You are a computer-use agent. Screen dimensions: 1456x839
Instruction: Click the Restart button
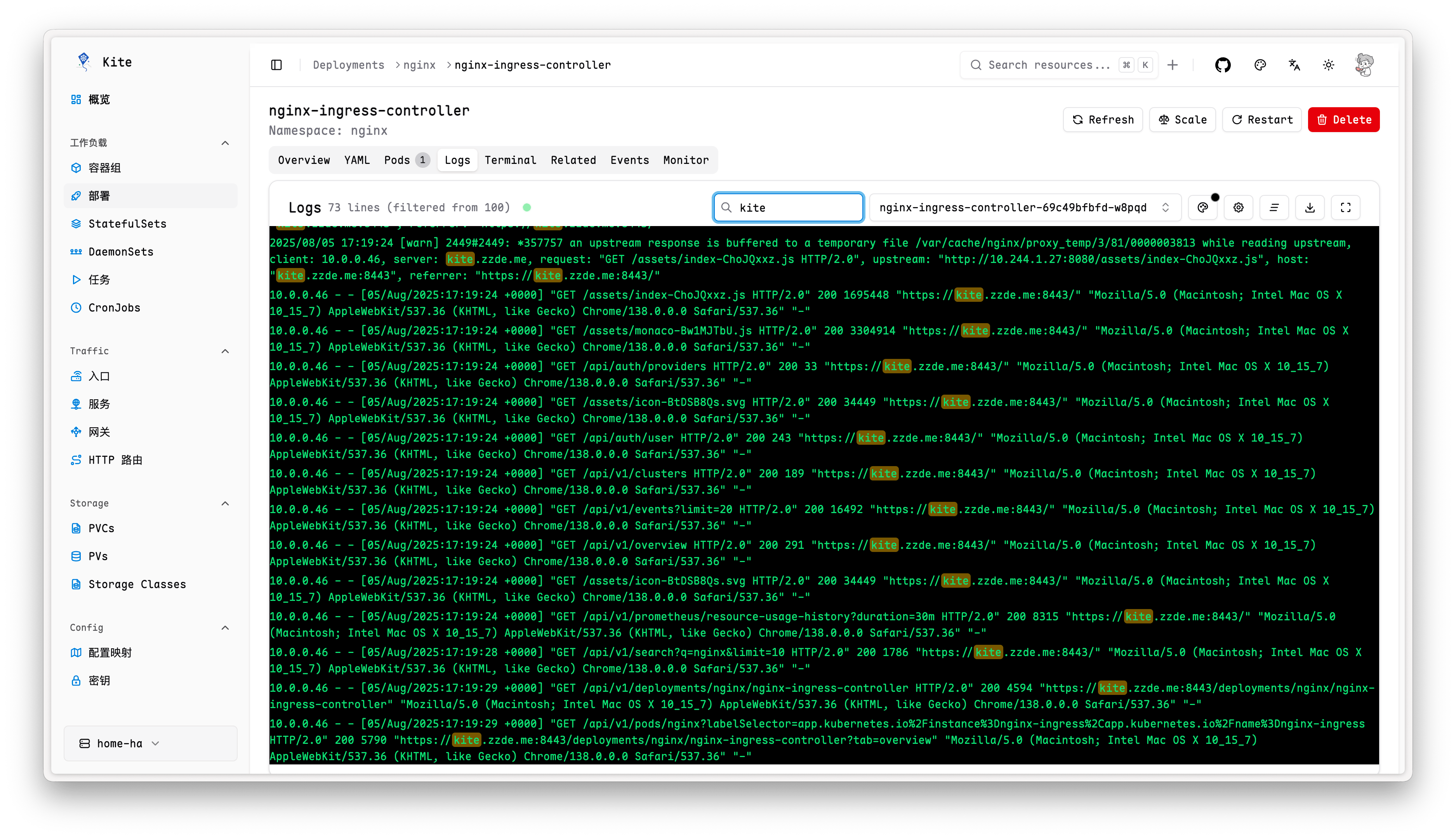1261,120
